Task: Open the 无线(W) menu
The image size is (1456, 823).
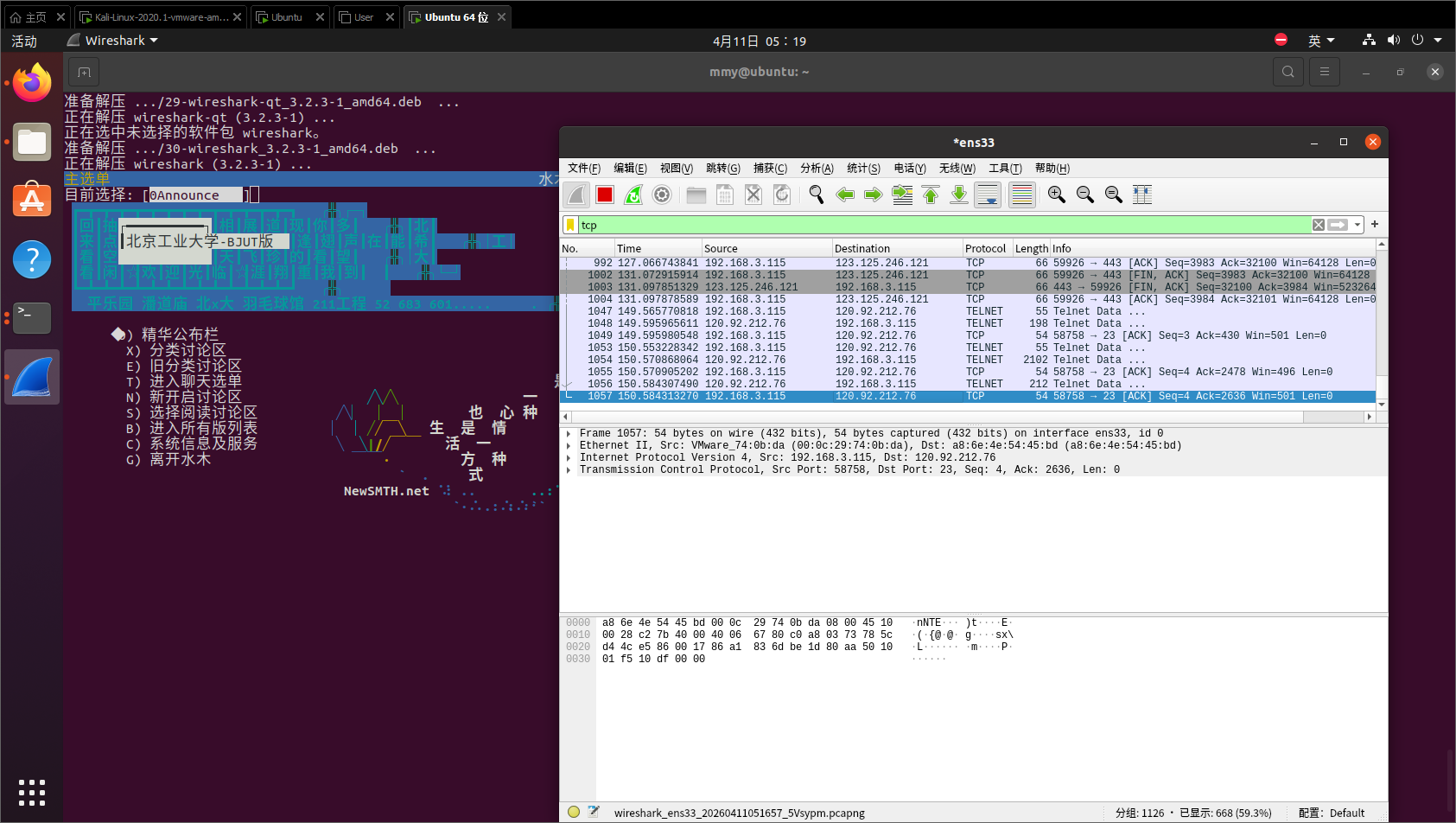Action: coord(957,169)
